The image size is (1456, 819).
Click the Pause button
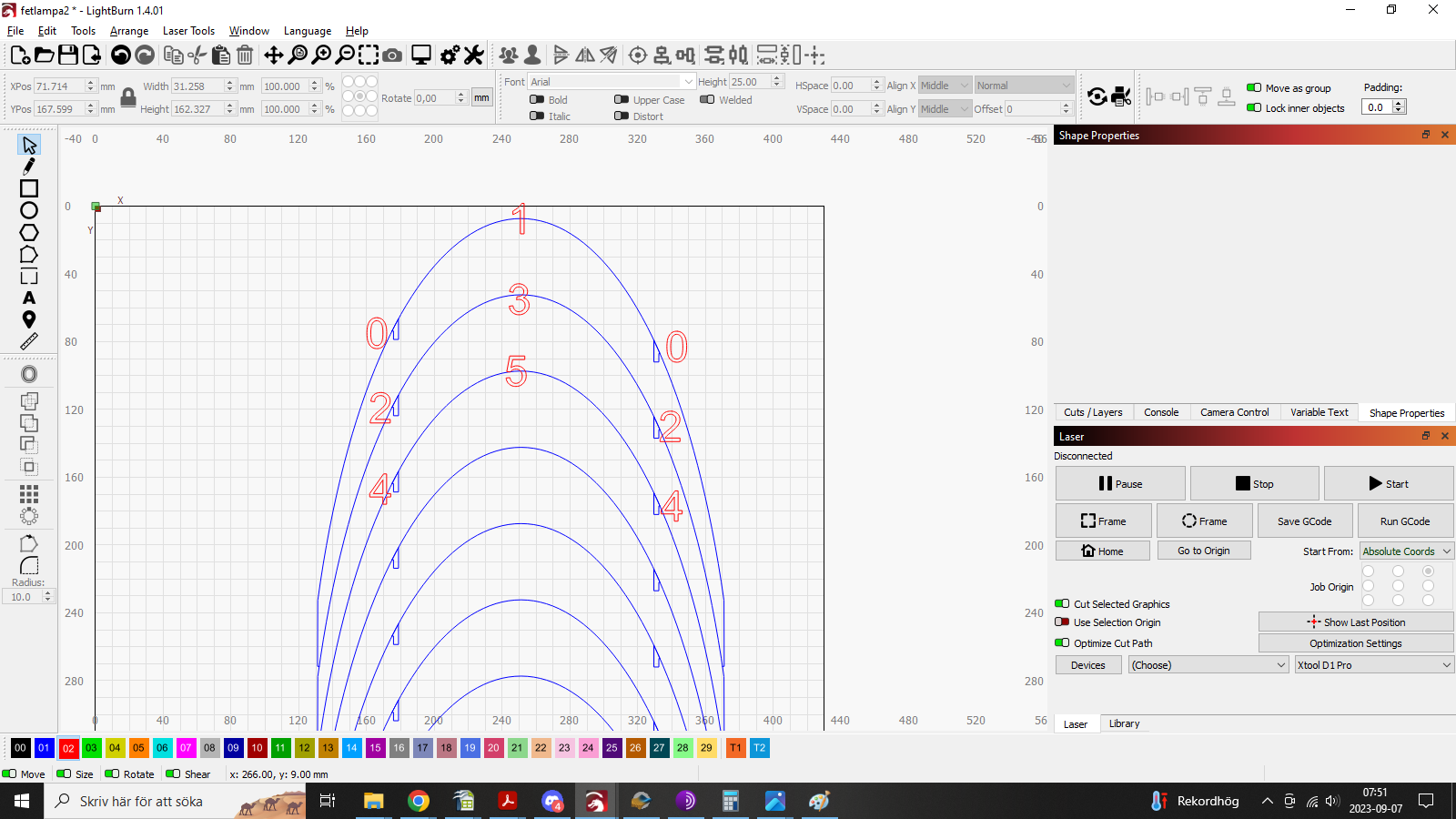(1120, 484)
